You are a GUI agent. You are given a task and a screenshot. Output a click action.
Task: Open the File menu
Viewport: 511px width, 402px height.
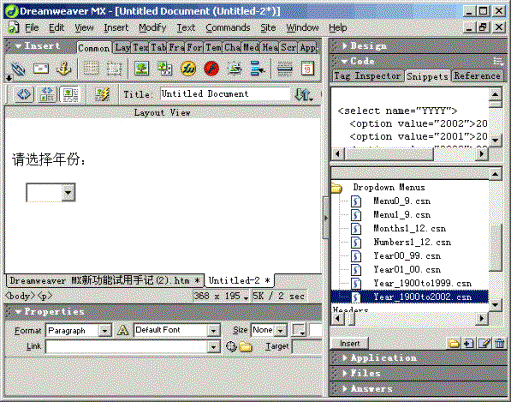point(32,28)
